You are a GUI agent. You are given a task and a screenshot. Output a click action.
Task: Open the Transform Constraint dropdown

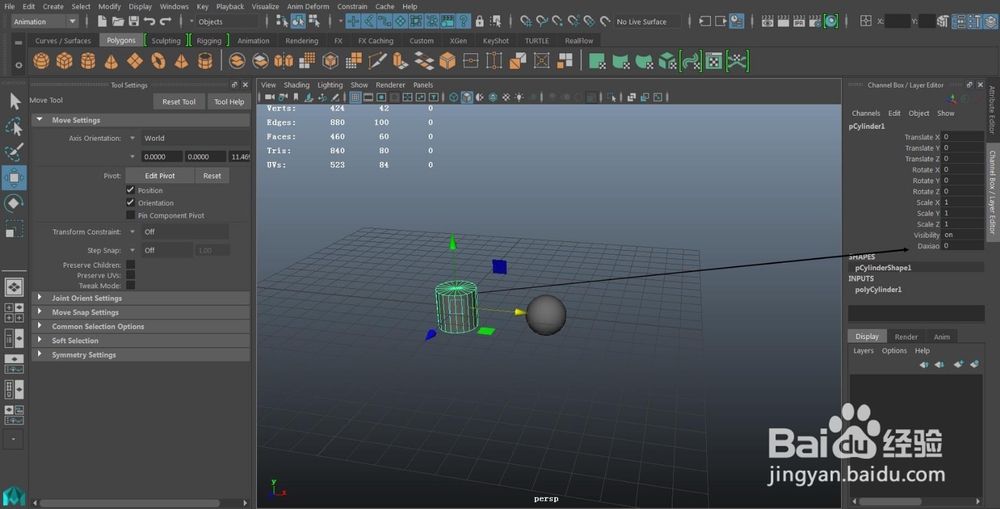(x=177, y=232)
